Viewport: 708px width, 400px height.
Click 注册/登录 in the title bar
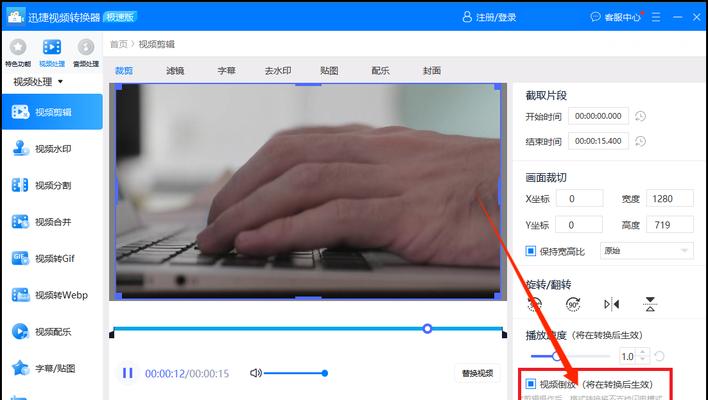tap(489, 17)
